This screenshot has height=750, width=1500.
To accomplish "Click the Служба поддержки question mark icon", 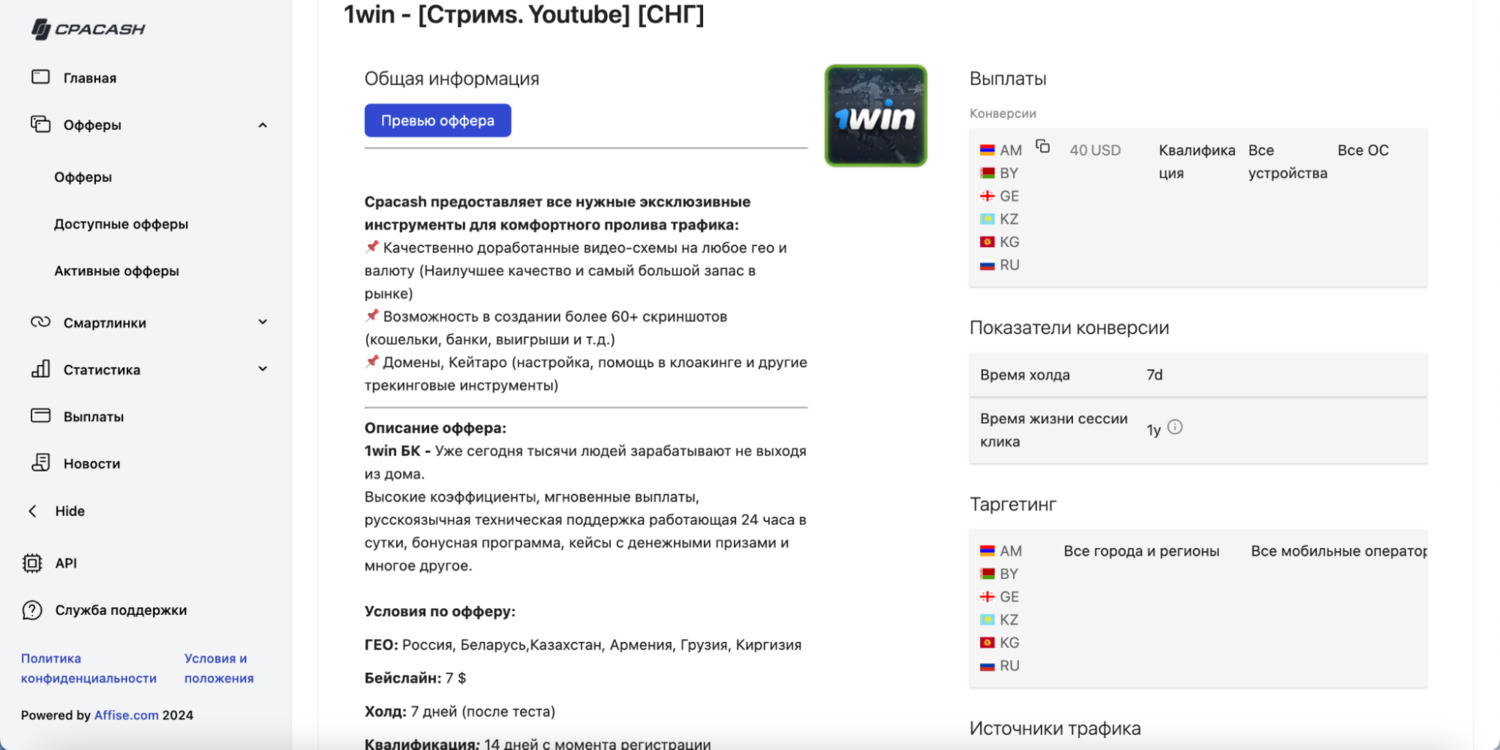I will 33,610.
